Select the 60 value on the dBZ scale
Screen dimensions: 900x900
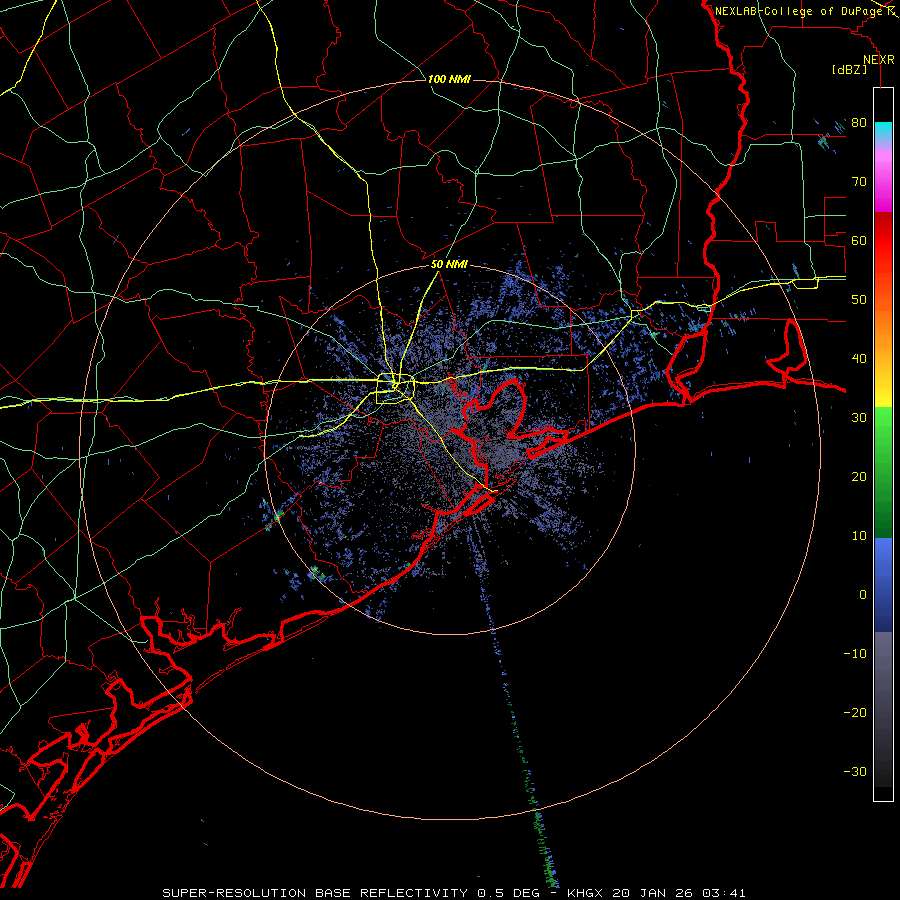[859, 241]
